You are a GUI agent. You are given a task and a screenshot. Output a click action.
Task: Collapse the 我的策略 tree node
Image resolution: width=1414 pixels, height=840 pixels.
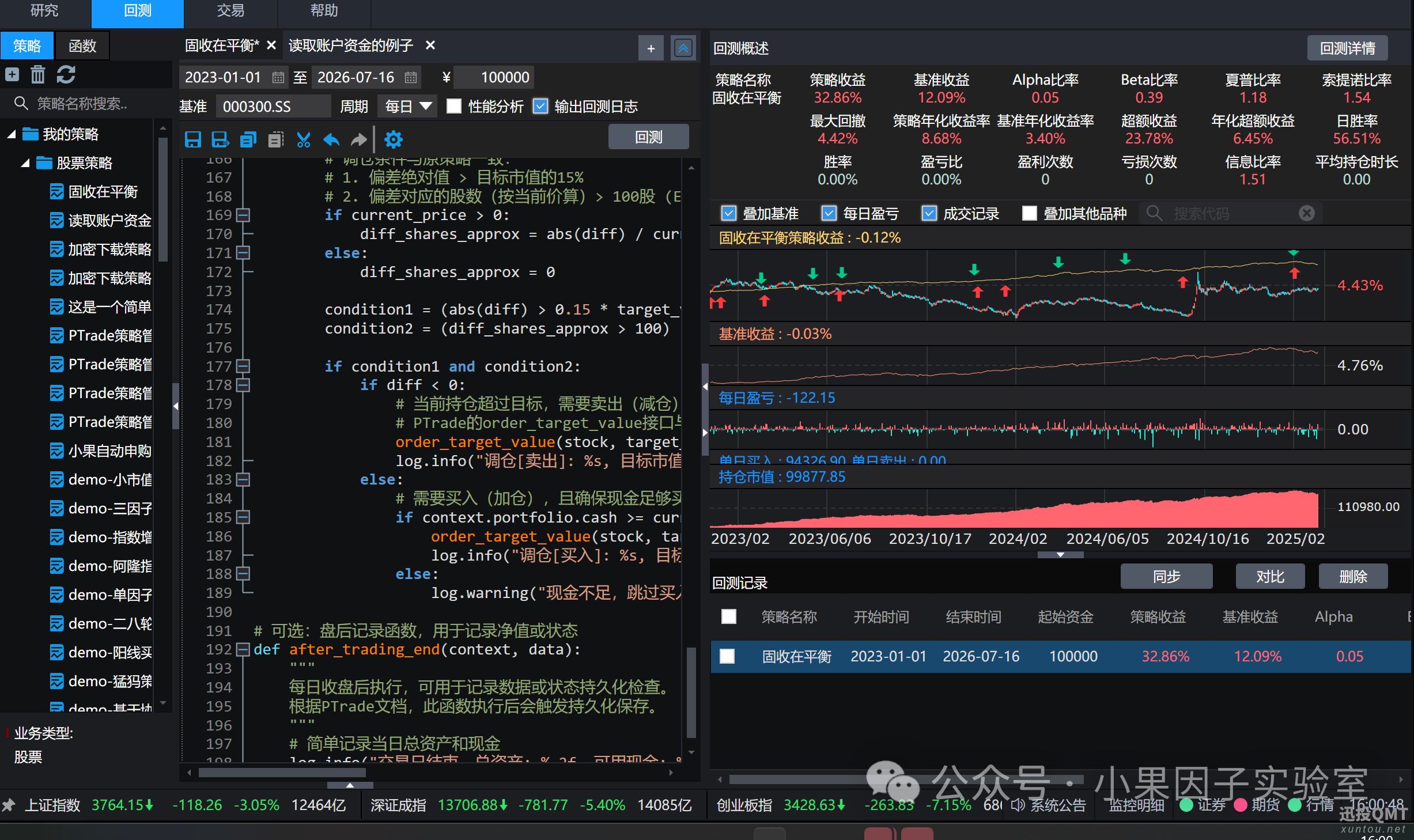[11, 134]
